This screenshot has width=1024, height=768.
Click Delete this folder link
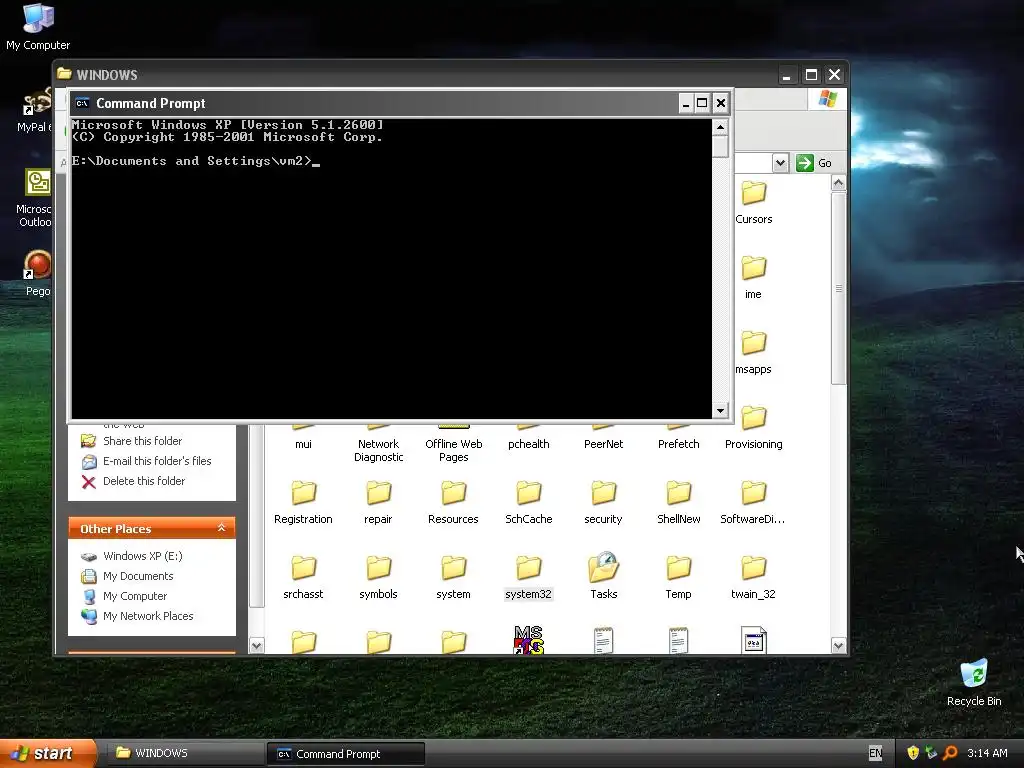pos(144,481)
